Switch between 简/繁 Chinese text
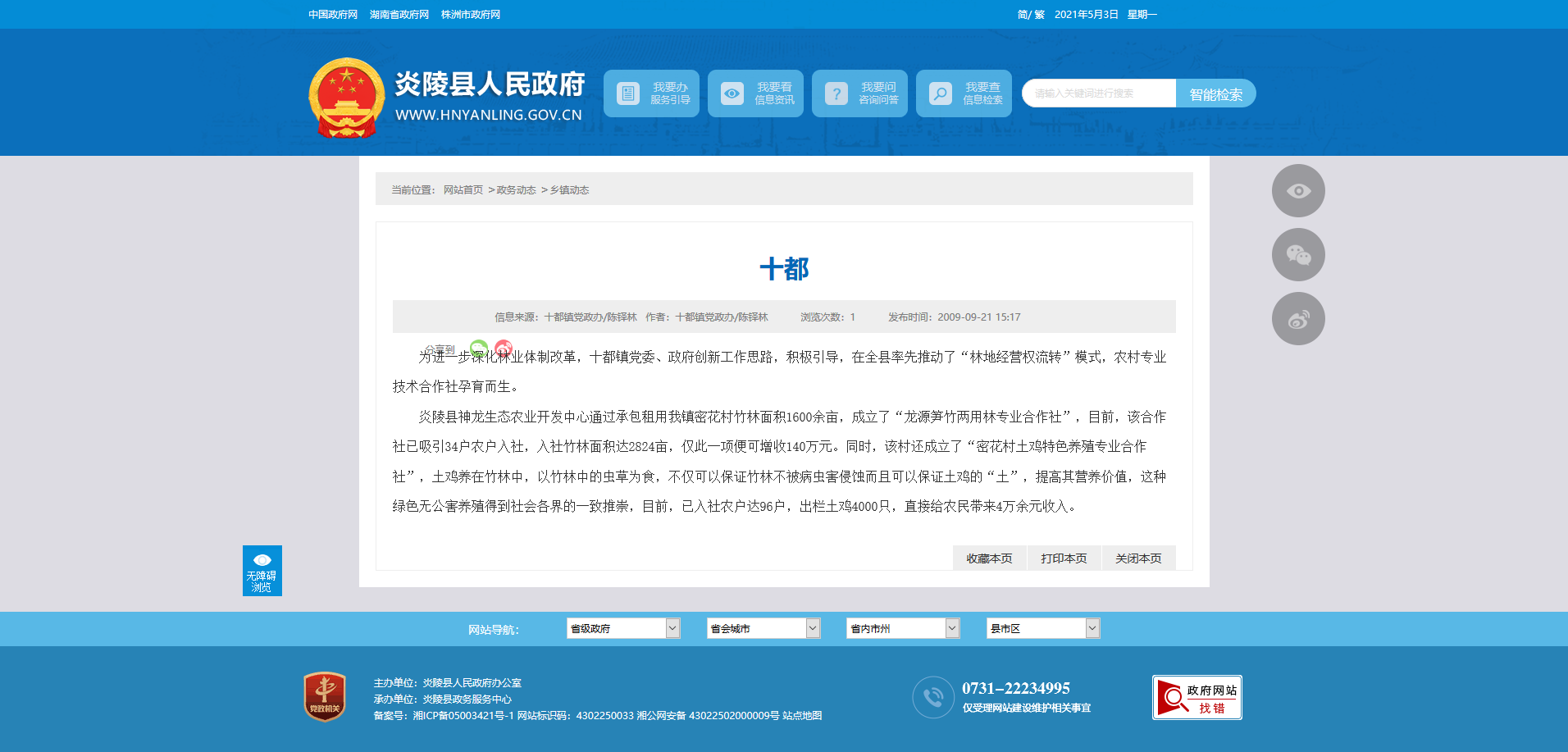 (x=1030, y=15)
